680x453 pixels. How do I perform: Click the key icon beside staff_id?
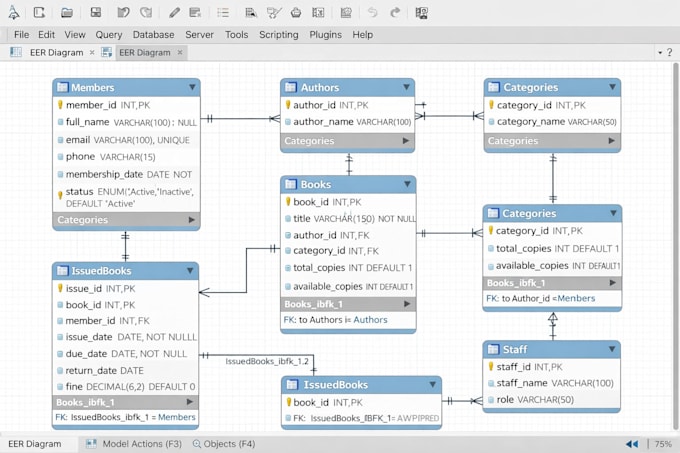pyautogui.click(x=491, y=367)
